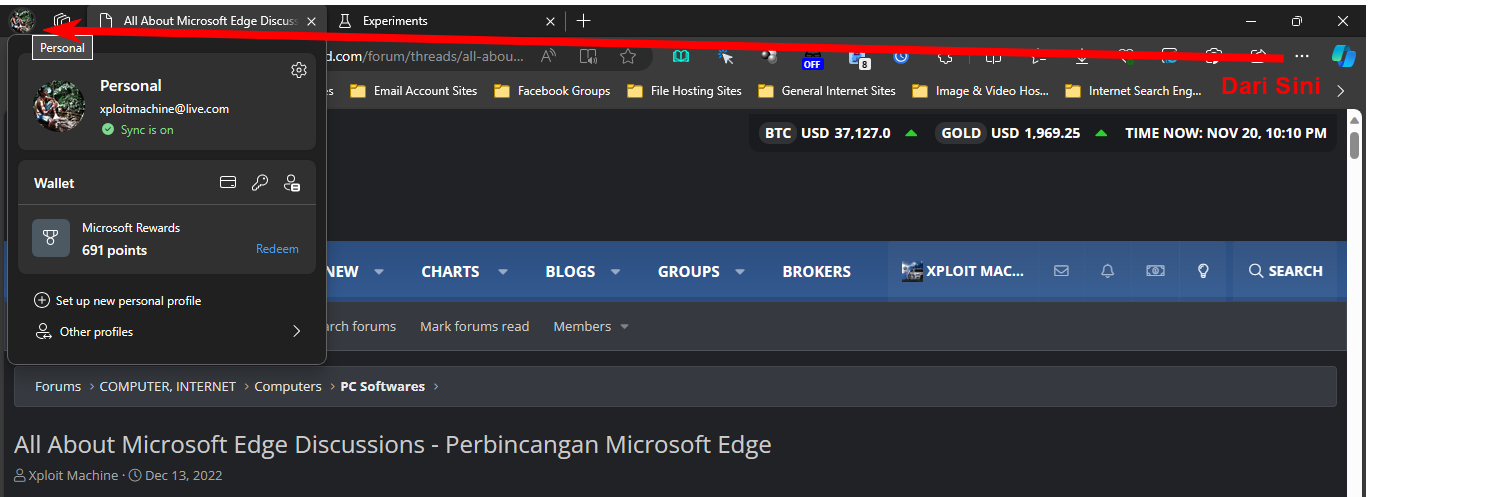This screenshot has height=497, width=1503.
Task: Click the Personal profile avatar in title bar
Action: 22,20
